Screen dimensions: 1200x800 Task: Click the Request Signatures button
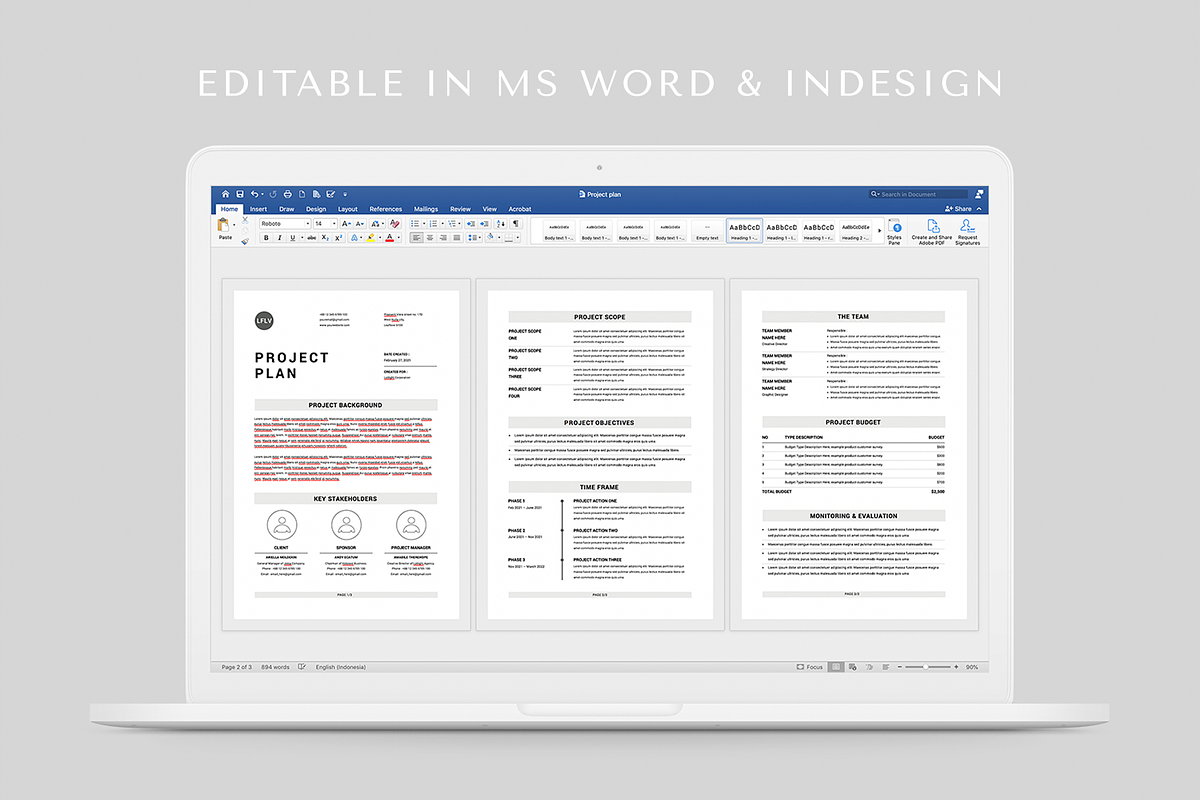point(967,232)
